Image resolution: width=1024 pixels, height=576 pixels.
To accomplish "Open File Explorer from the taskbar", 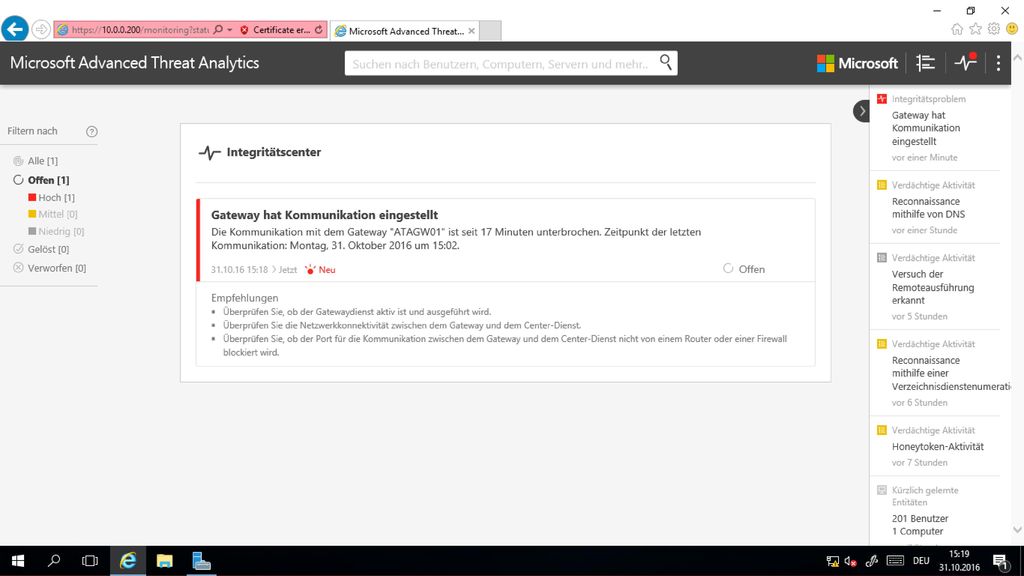I will pyautogui.click(x=165, y=561).
